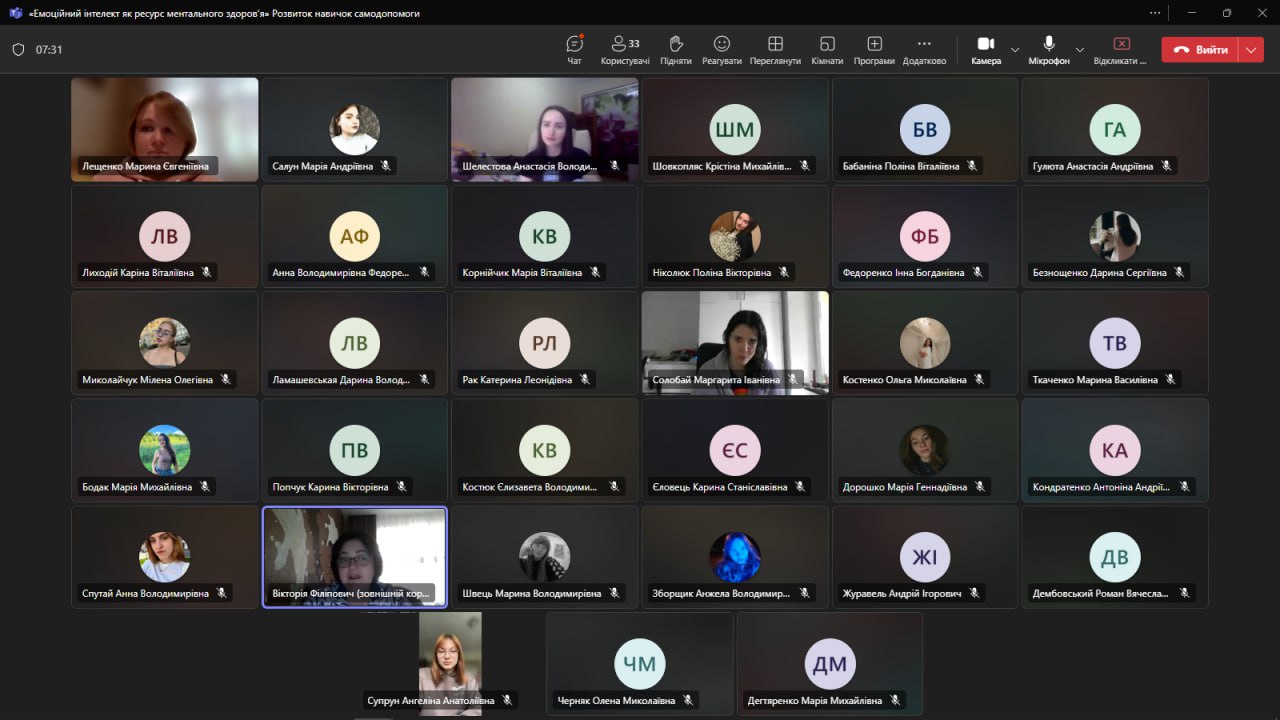1280x720 pixels.
Task: Expand microphone options arrow next to Мікрофон
Action: pos(1079,49)
